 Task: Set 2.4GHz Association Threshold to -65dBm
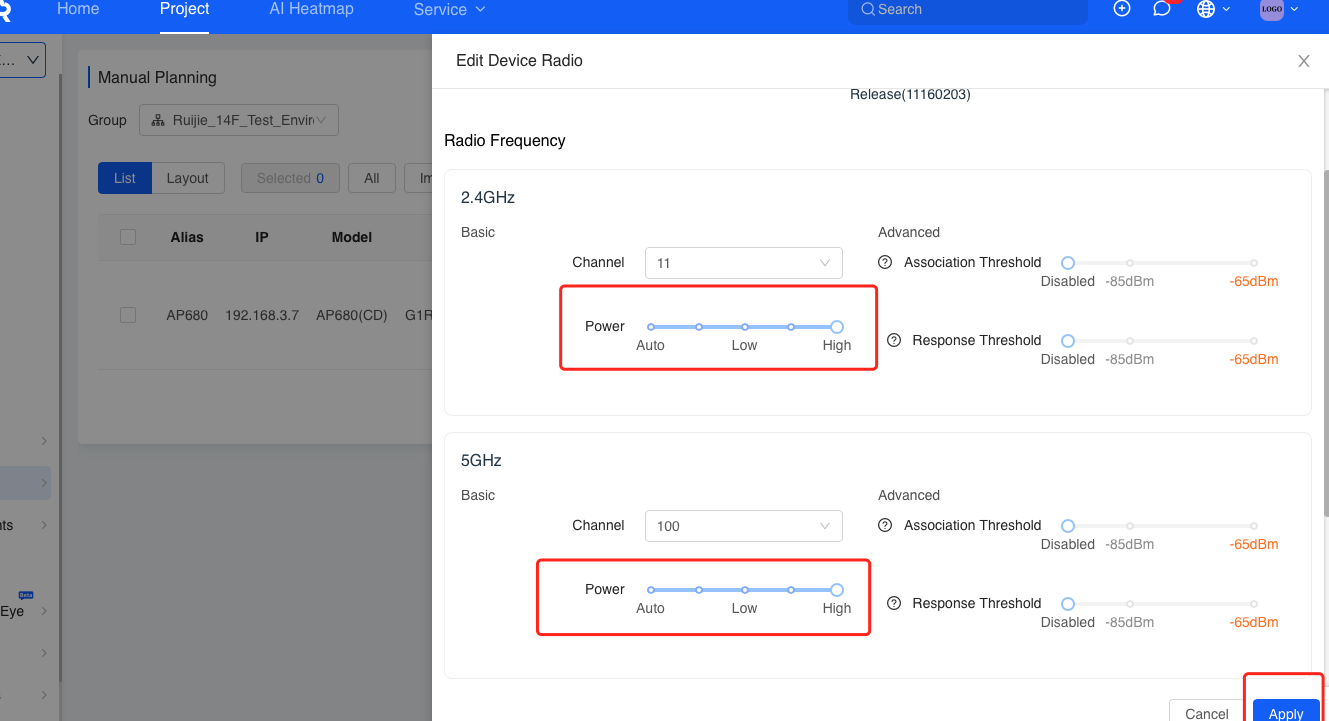tap(1254, 263)
